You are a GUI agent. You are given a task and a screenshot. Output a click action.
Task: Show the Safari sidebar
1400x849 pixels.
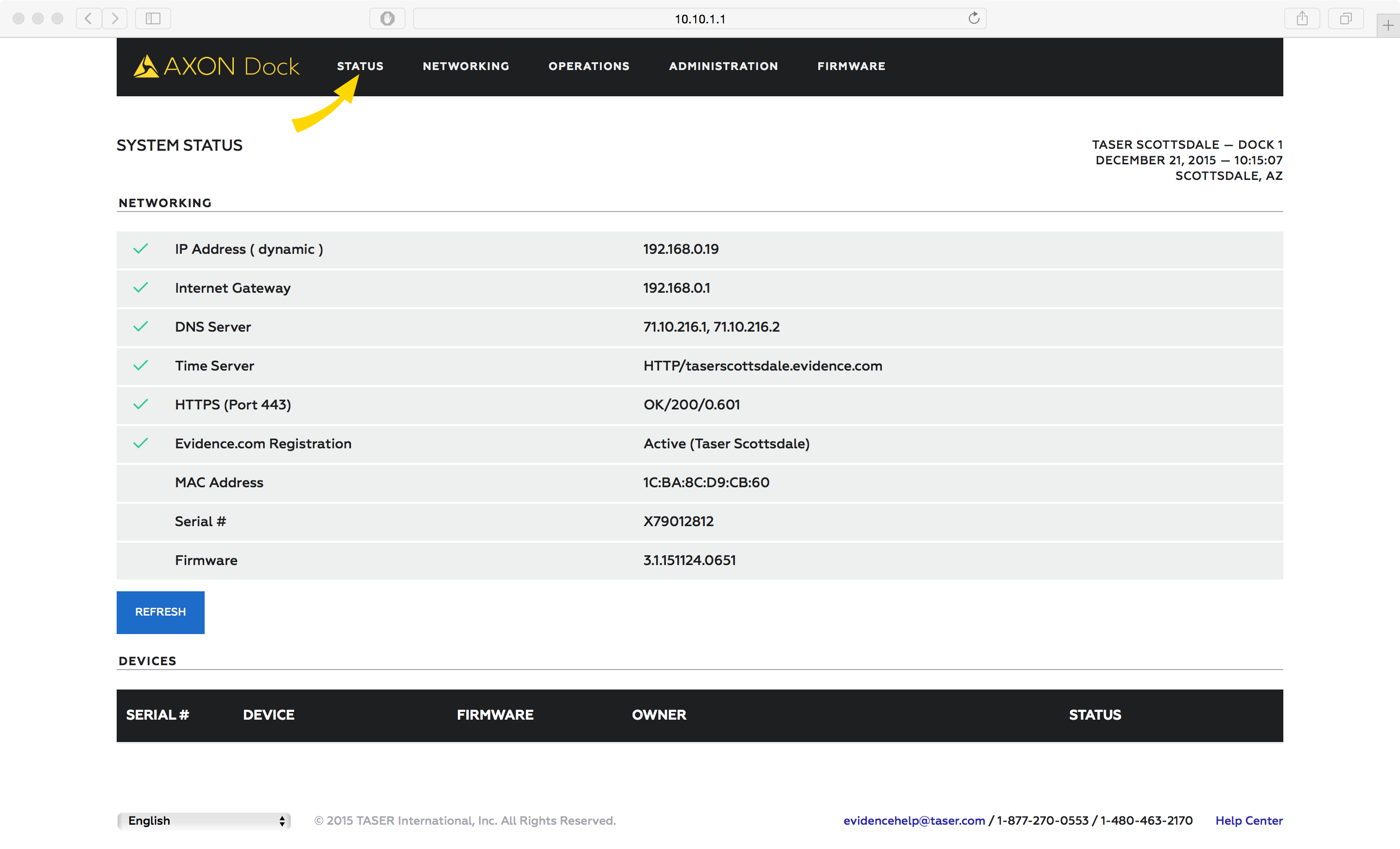click(x=153, y=19)
